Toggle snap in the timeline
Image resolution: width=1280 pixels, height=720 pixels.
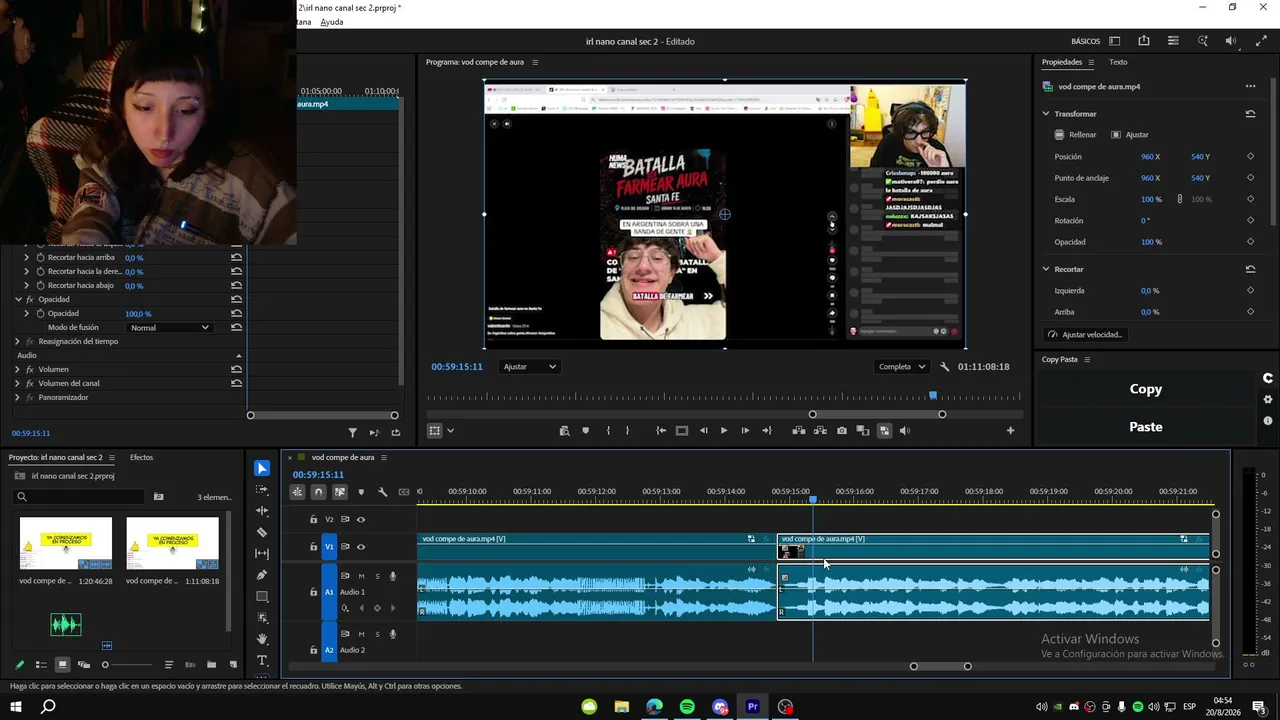pos(318,492)
